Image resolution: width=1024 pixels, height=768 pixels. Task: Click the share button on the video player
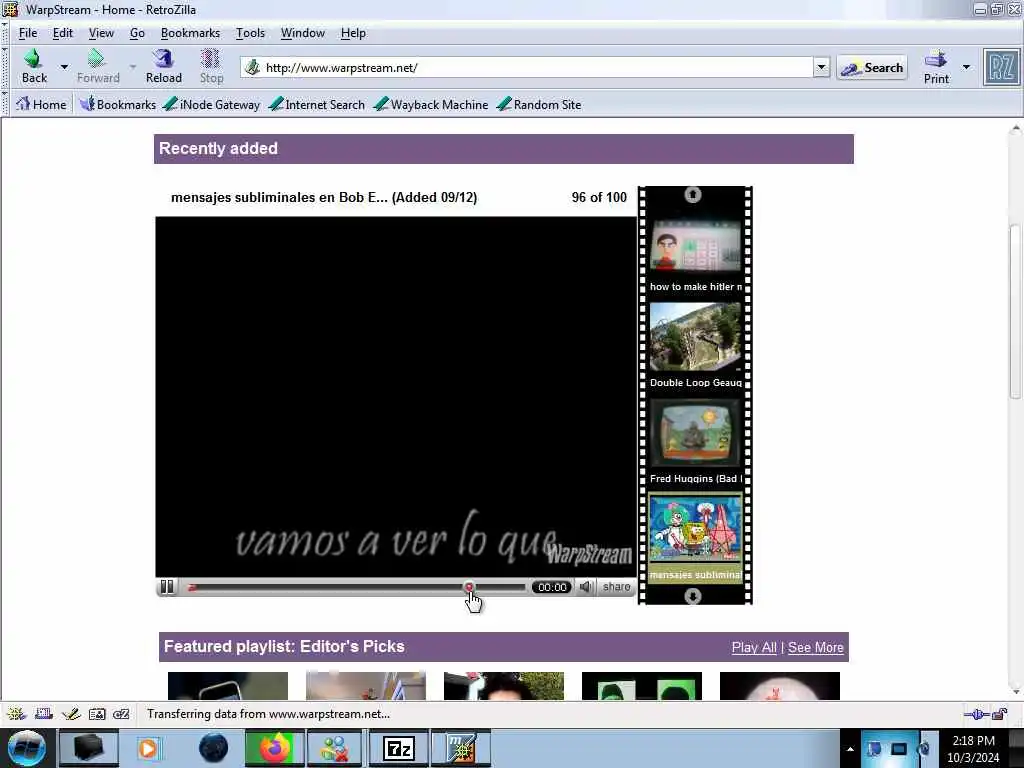coord(616,587)
